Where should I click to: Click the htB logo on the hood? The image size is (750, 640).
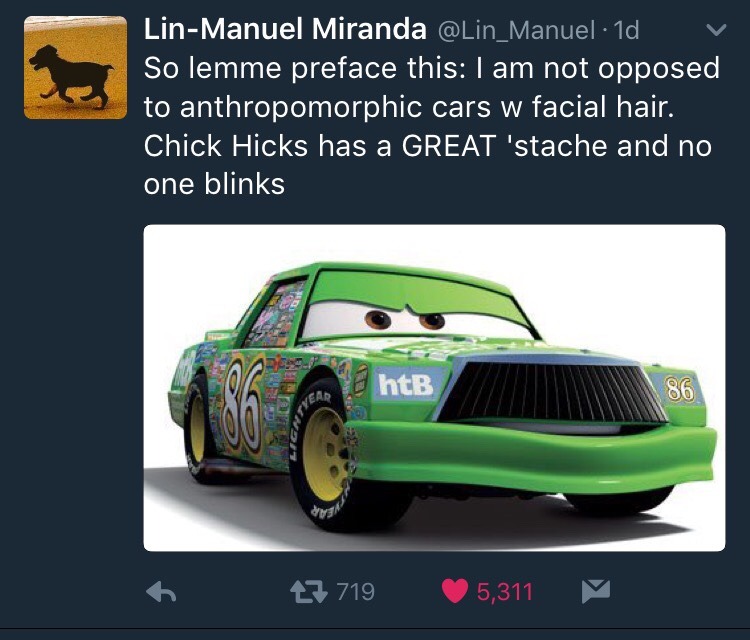pyautogui.click(x=406, y=385)
